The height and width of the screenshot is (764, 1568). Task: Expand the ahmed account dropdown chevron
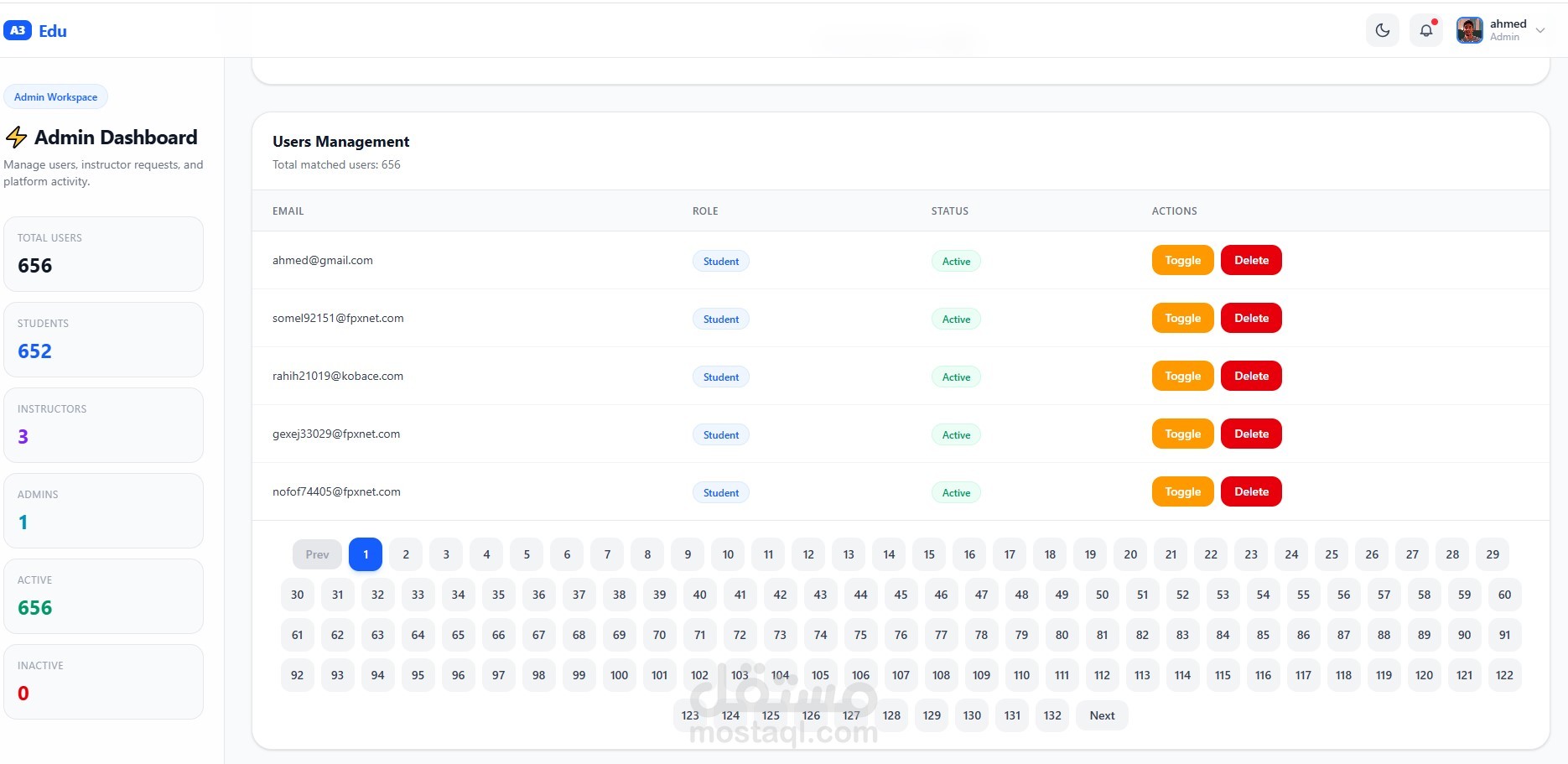1540,31
